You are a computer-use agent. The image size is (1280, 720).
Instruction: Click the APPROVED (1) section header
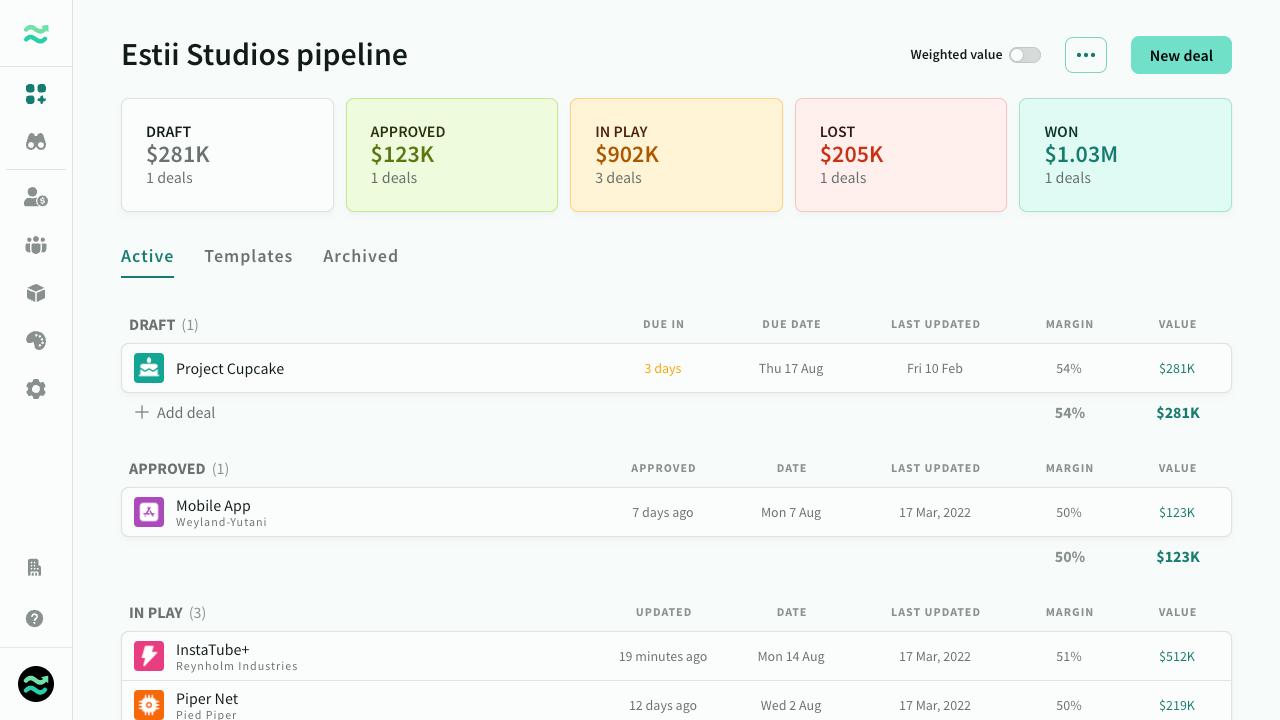tap(179, 468)
